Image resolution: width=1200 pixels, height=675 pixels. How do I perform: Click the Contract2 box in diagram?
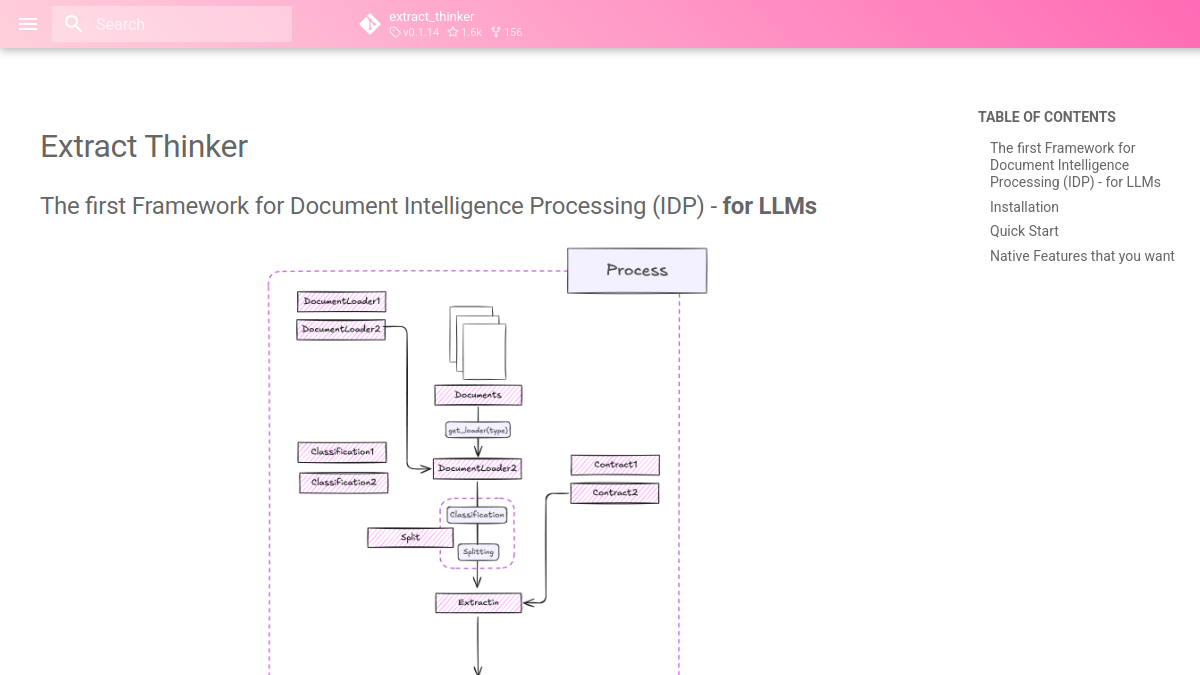tap(615, 493)
